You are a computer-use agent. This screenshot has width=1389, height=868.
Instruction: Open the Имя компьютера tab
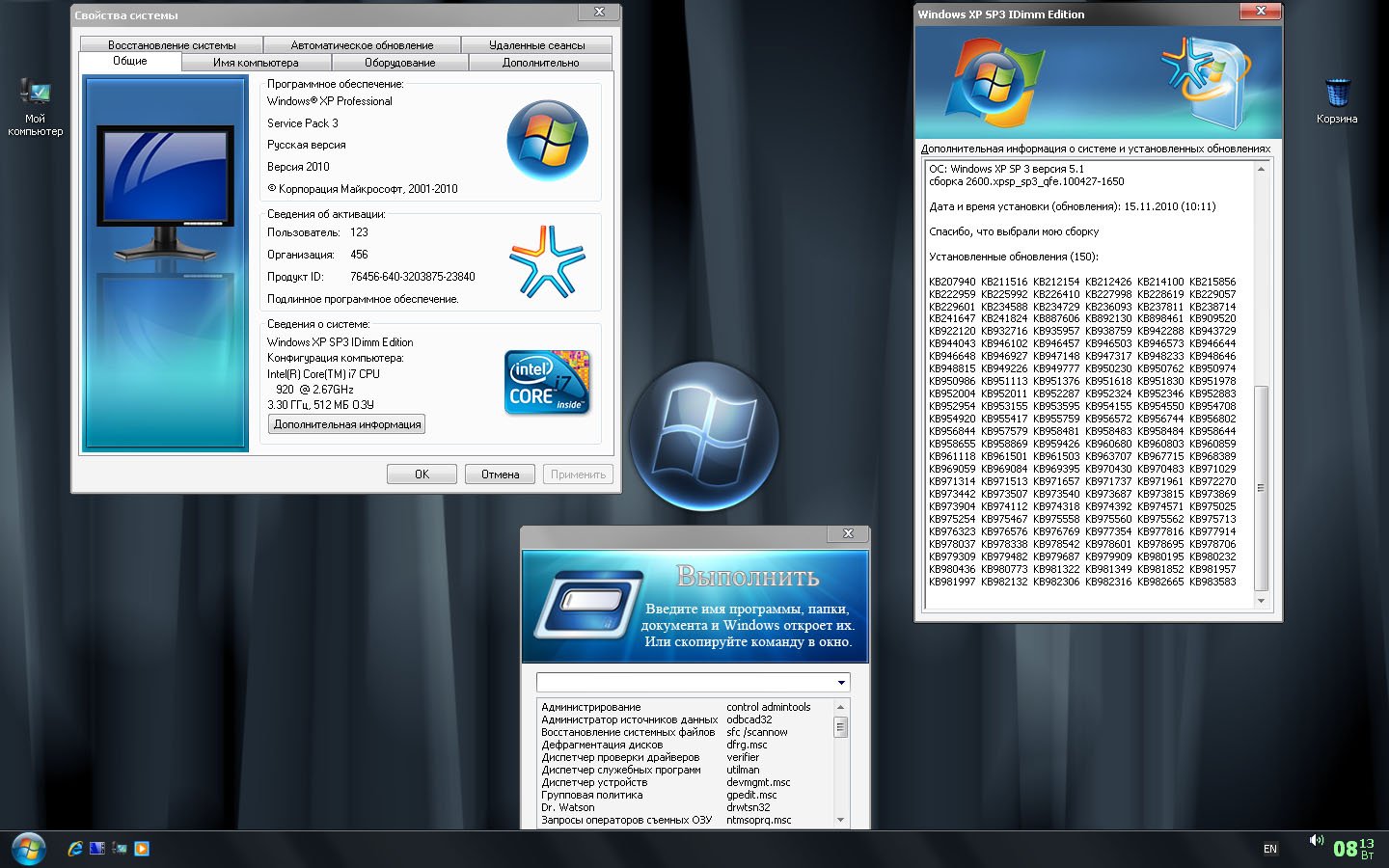point(256,63)
